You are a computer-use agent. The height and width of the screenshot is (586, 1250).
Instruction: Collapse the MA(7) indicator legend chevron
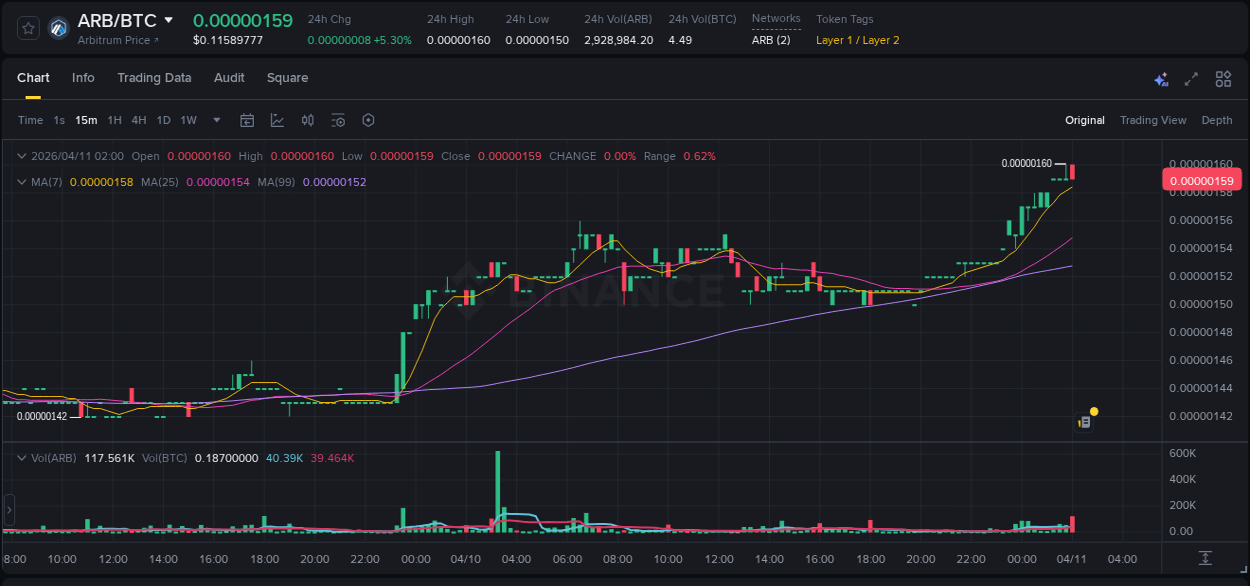pyautogui.click(x=22, y=182)
